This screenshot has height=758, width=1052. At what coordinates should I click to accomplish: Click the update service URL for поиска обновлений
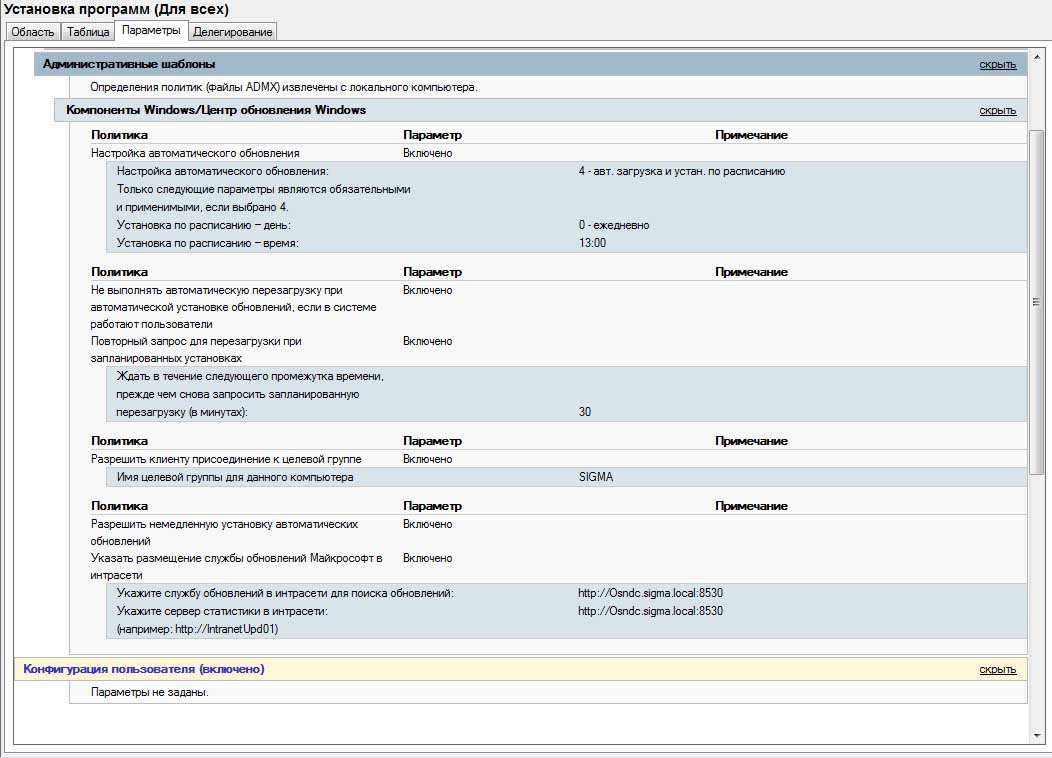[x=650, y=593]
